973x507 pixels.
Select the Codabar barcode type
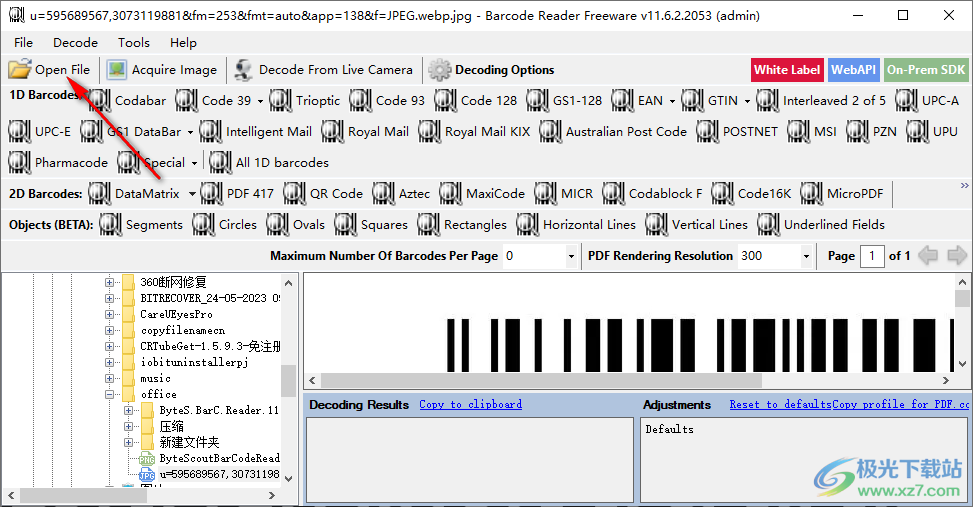pos(127,101)
